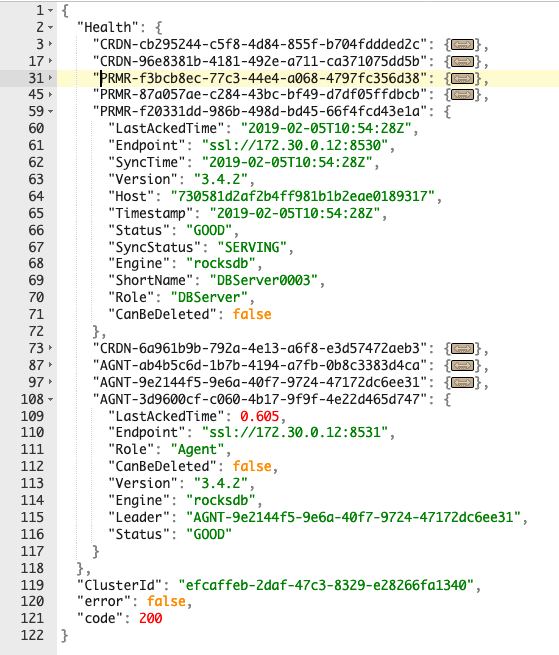Click Engine "rocksdb" on line 114
This screenshot has height=655, width=559.
click(221, 500)
